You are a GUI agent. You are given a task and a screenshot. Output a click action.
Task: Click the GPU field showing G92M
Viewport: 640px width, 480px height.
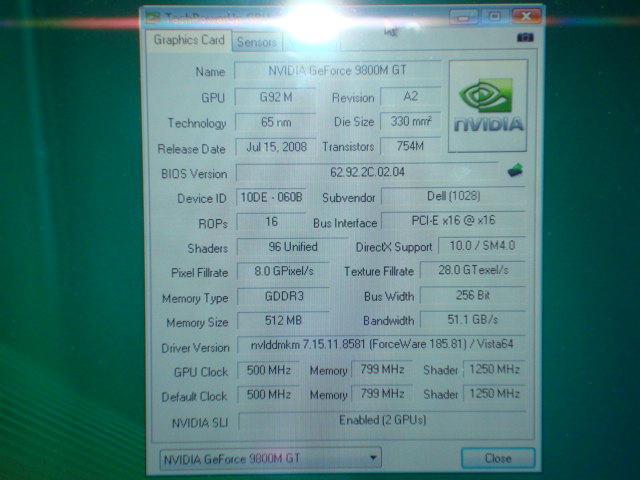[276, 97]
